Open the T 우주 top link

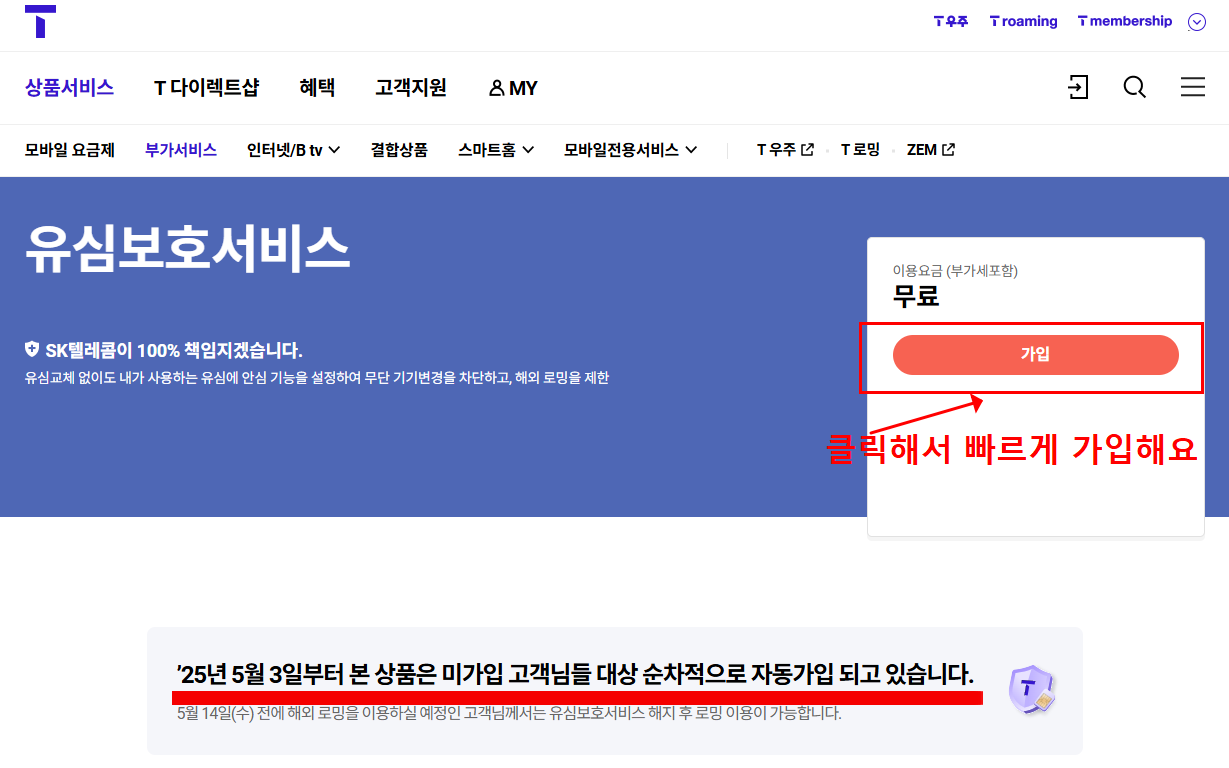(x=951, y=21)
